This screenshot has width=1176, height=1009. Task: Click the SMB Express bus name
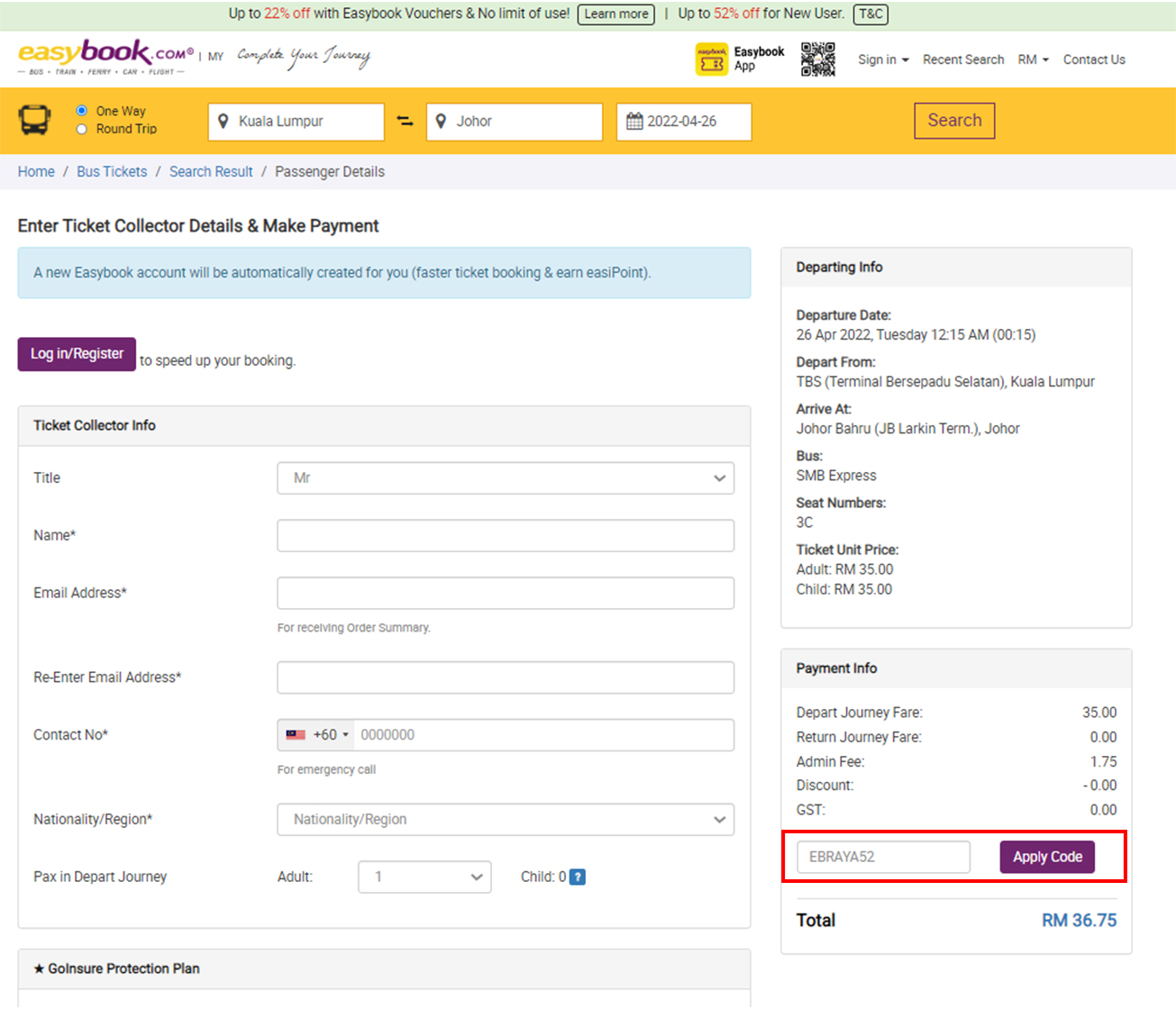tap(836, 476)
